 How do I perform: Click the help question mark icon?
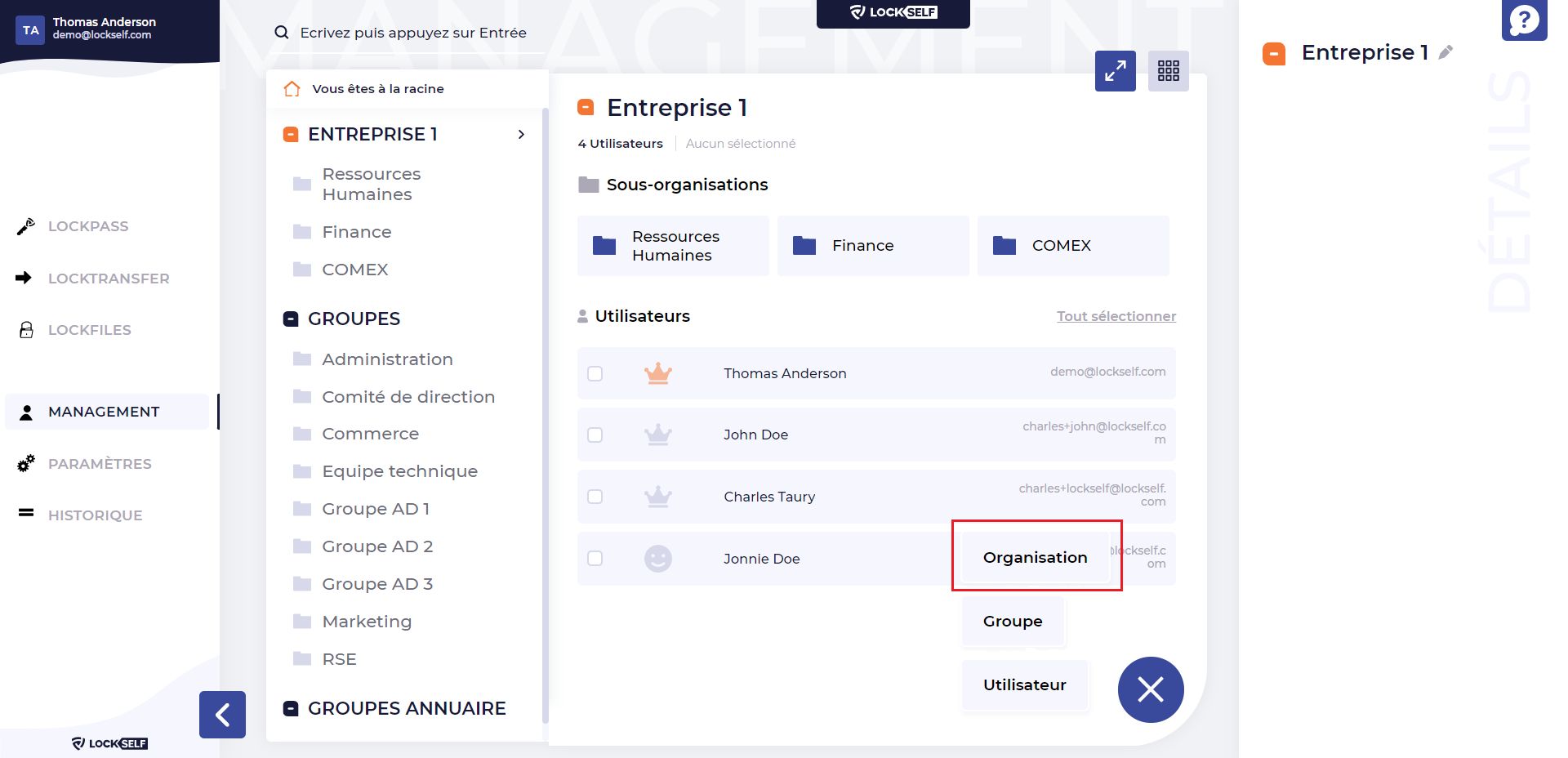[x=1524, y=19]
